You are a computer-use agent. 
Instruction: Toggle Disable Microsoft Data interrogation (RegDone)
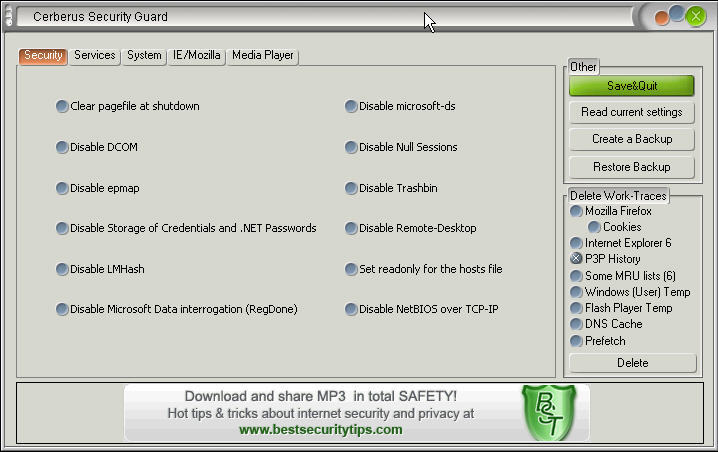pyautogui.click(x=62, y=309)
